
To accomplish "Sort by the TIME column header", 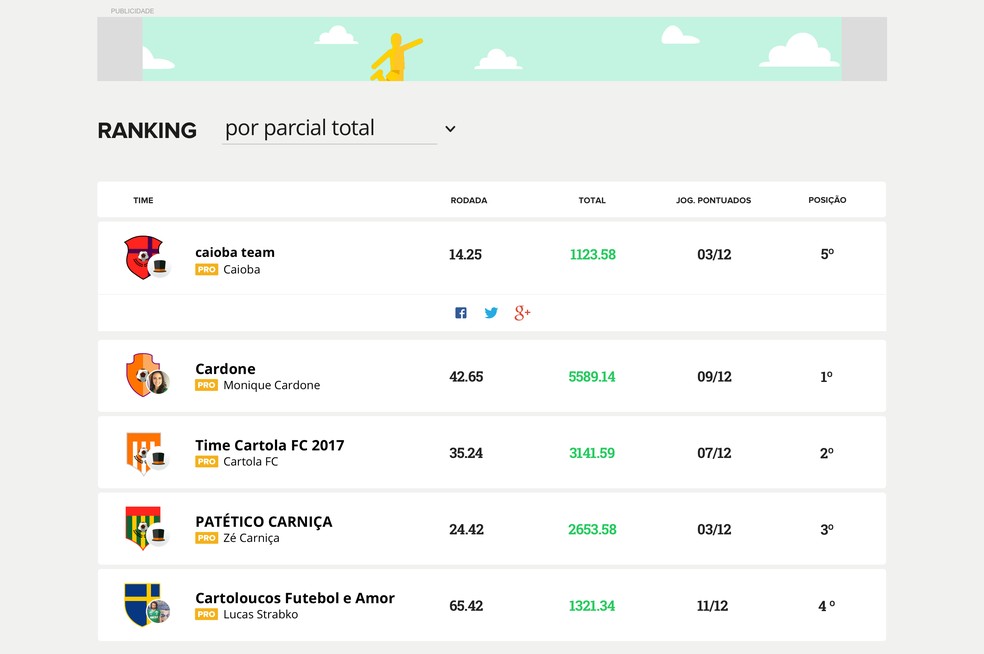I will [x=143, y=200].
